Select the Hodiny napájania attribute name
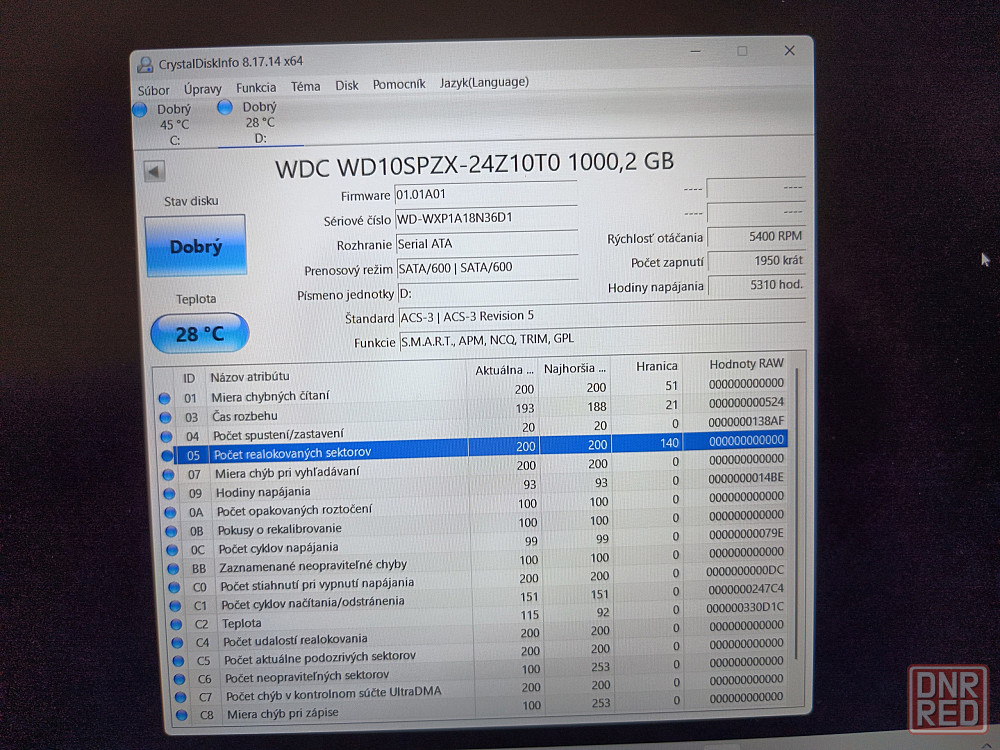Image resolution: width=1000 pixels, height=750 pixels. click(x=263, y=492)
